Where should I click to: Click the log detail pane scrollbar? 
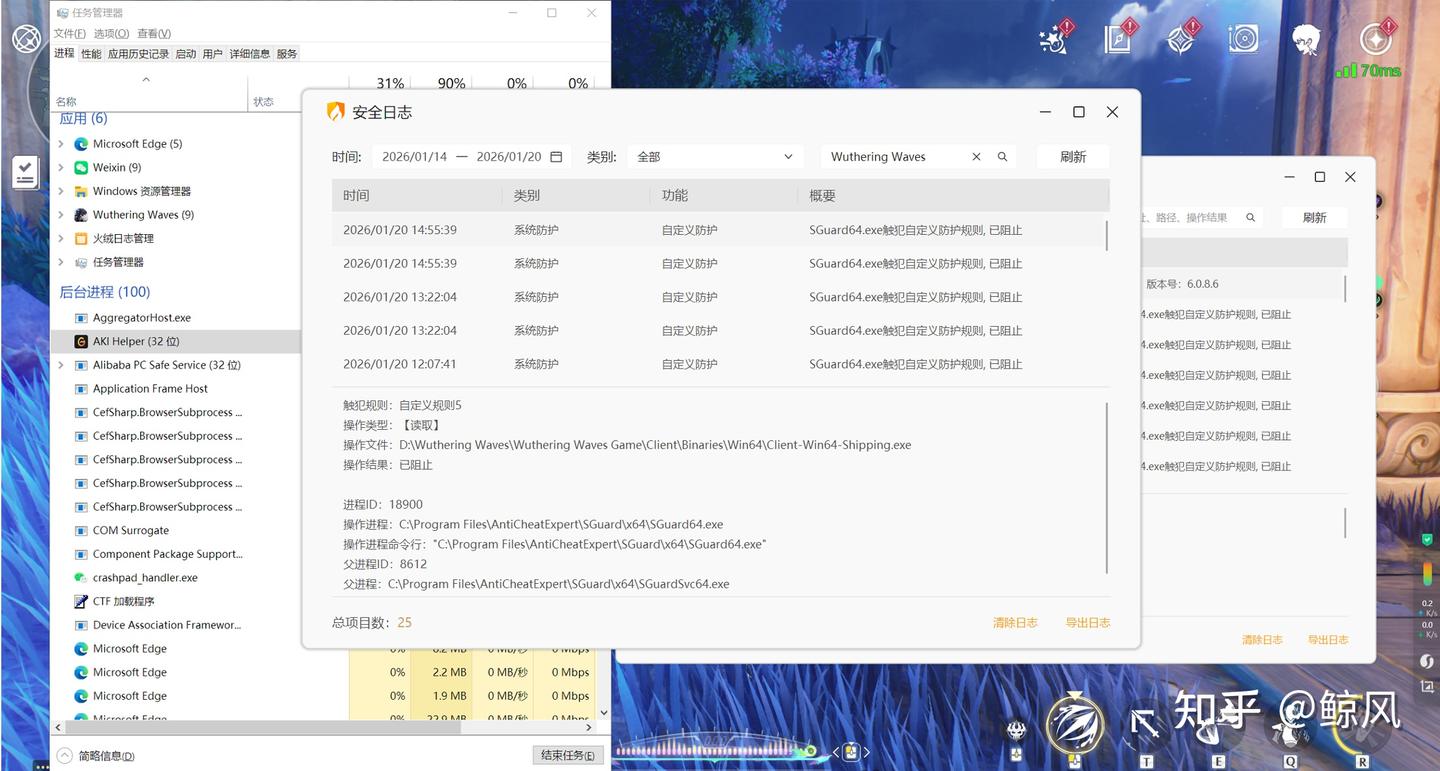pos(1106,488)
